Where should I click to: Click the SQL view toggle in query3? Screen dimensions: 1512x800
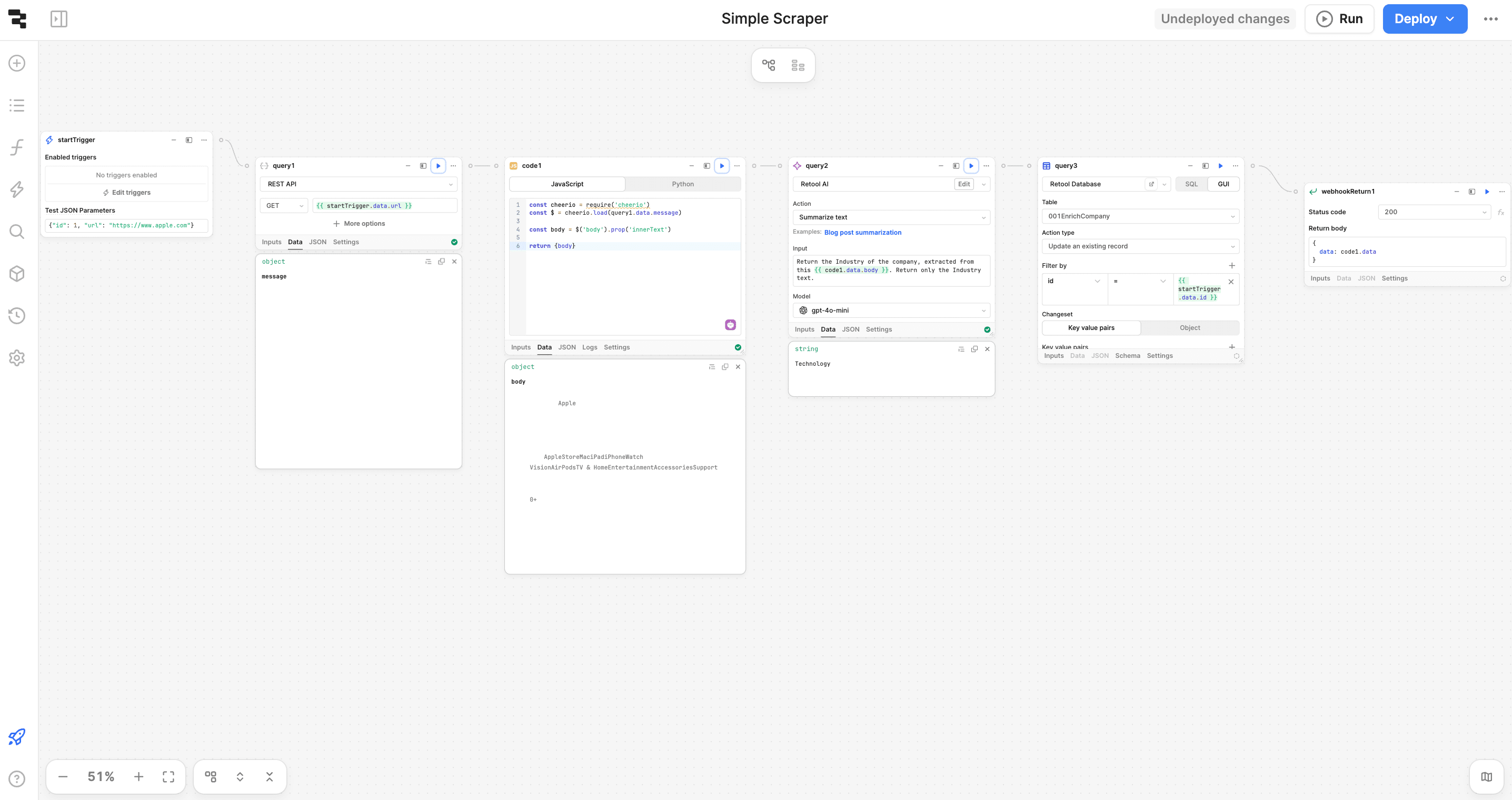(x=1193, y=184)
